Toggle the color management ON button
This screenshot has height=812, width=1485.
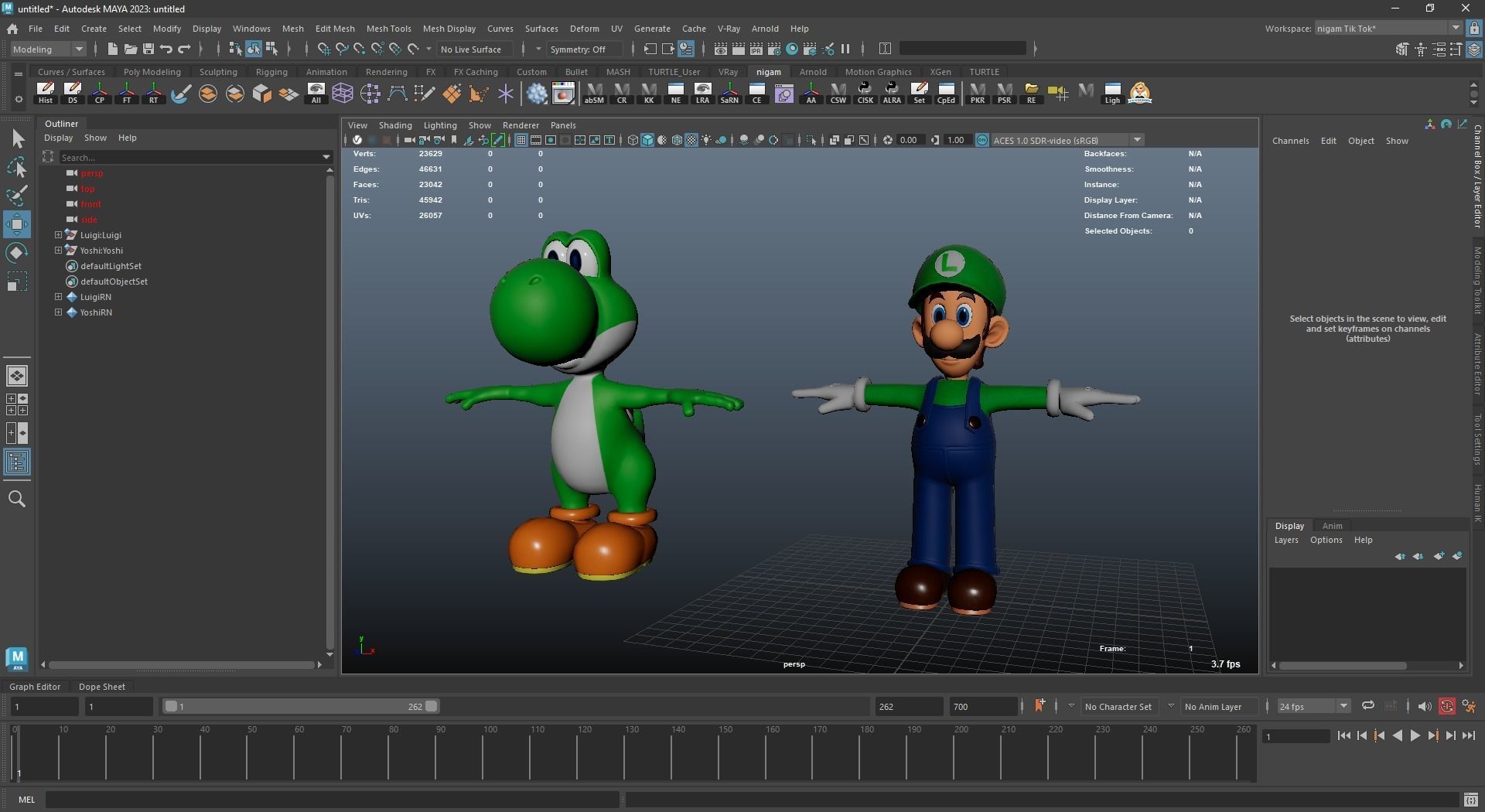(982, 140)
